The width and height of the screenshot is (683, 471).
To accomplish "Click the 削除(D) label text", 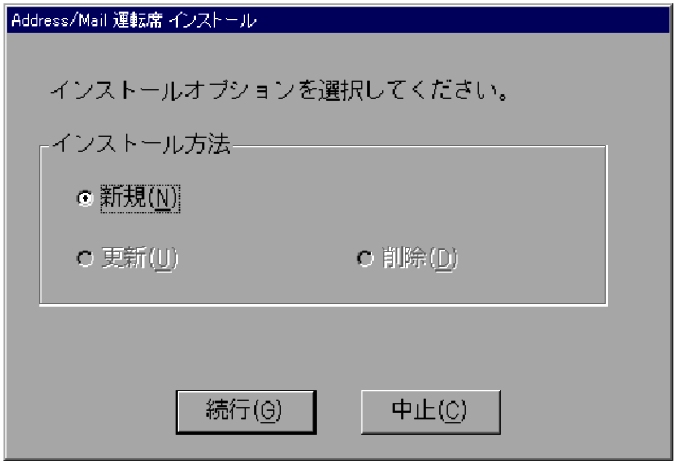I will click(x=420, y=258).
